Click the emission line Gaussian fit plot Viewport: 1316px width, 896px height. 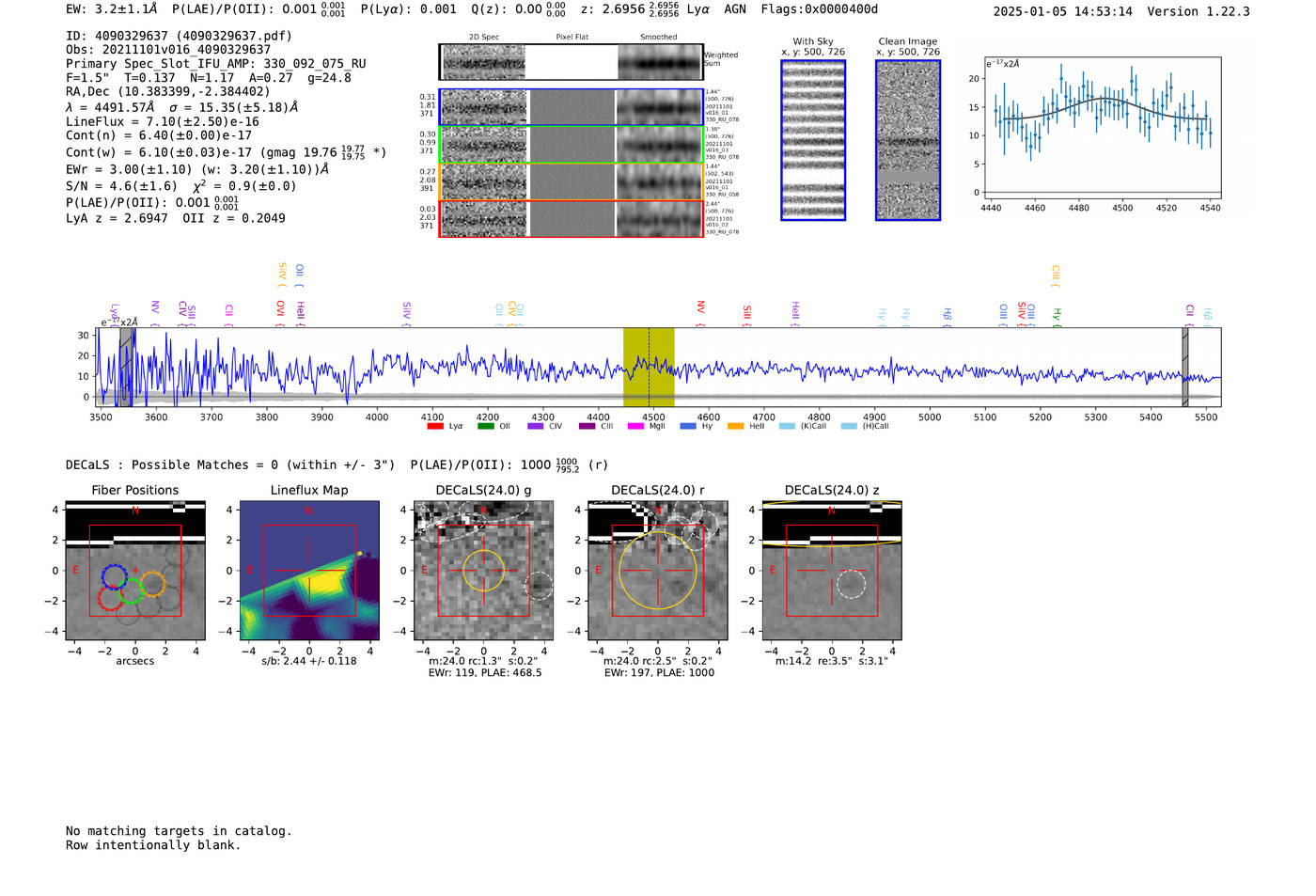pyautogui.click(x=1101, y=129)
